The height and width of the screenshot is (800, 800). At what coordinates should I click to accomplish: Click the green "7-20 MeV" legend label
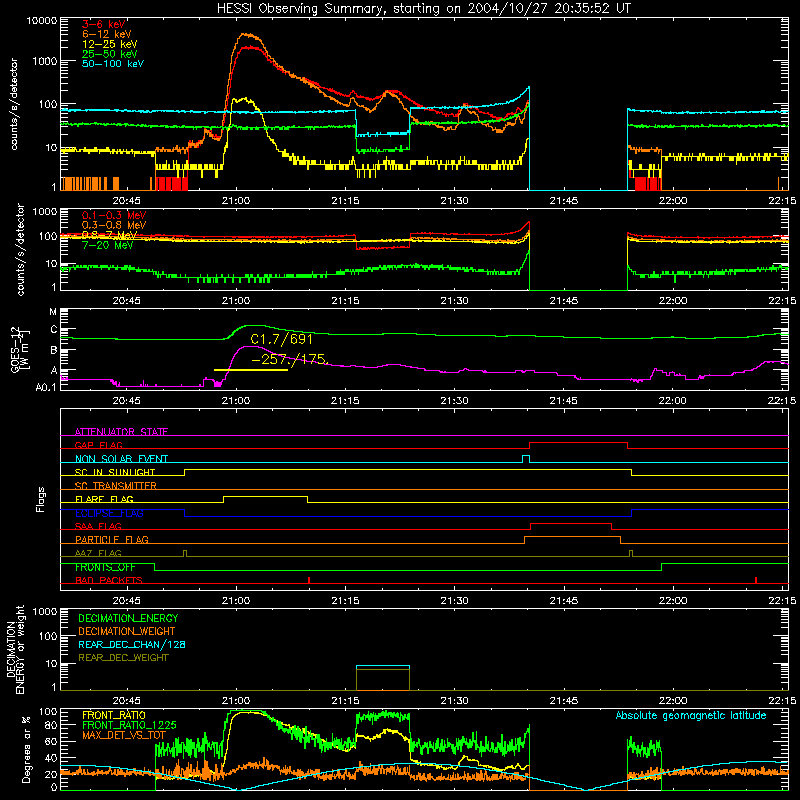108,245
